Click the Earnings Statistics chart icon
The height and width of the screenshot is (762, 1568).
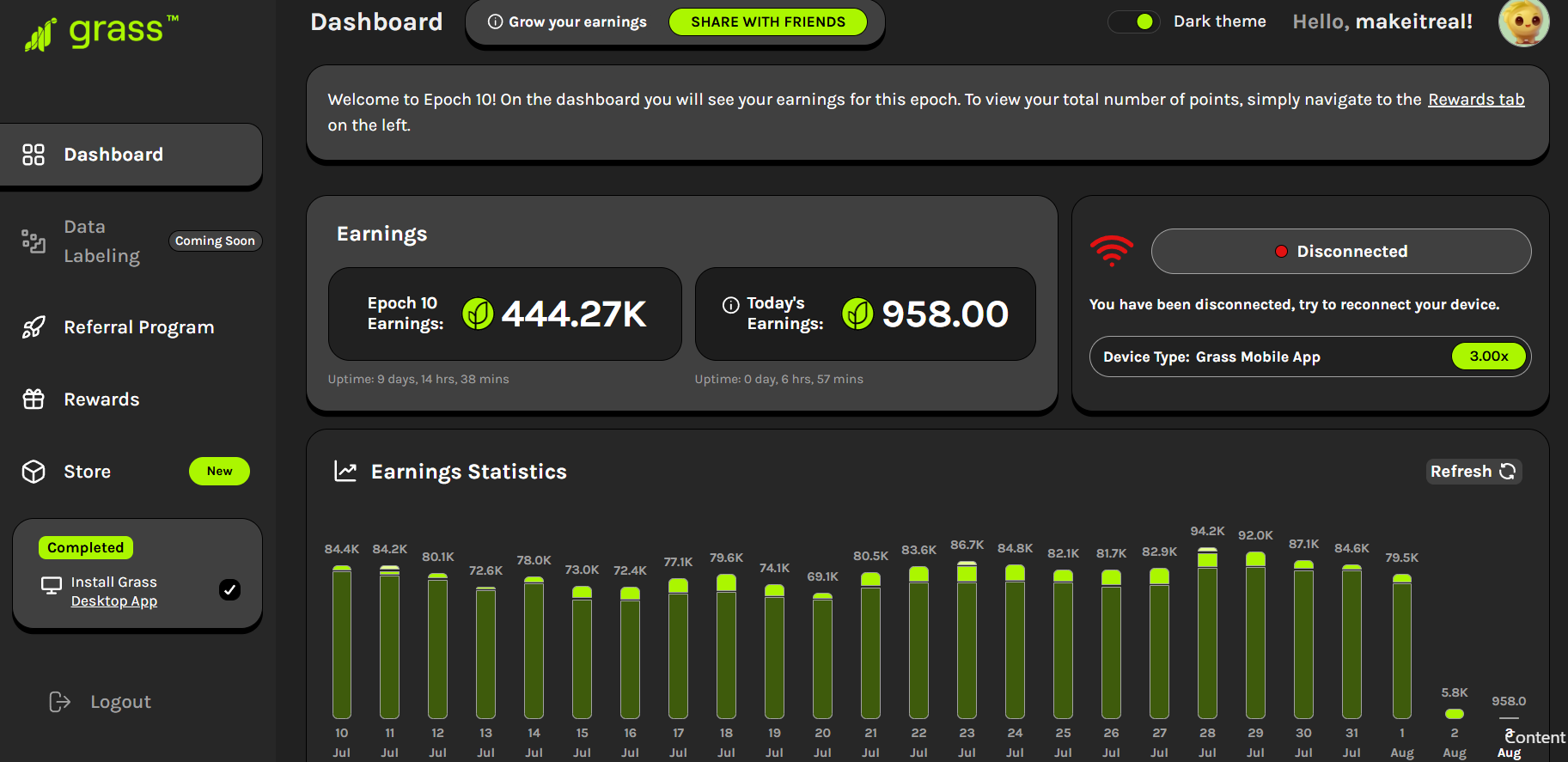[x=345, y=471]
